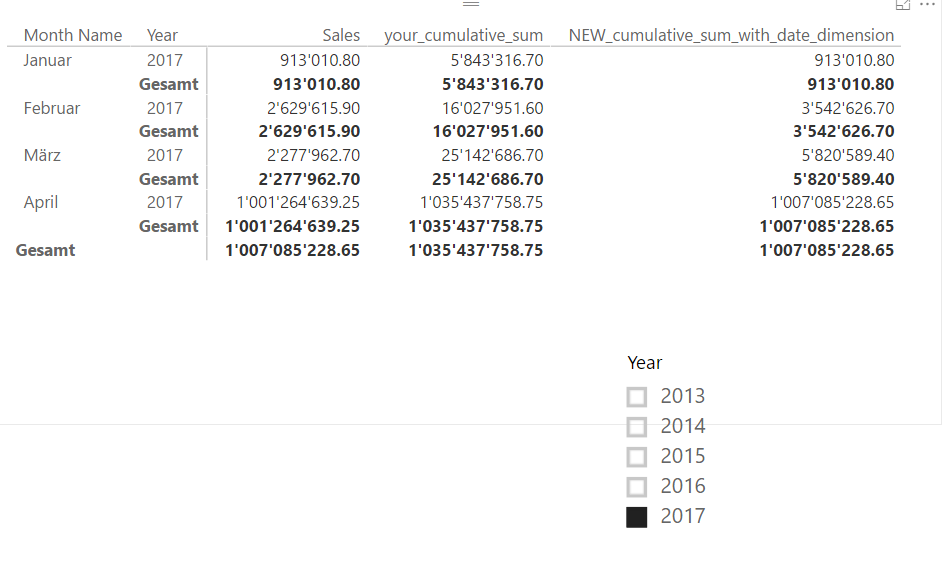The height and width of the screenshot is (569, 948).
Task: Check the 2014 box in Year slicer
Action: click(637, 427)
